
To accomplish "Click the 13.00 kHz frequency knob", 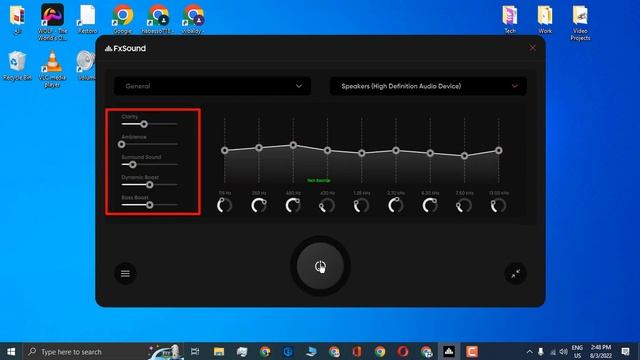I will pos(498,205).
